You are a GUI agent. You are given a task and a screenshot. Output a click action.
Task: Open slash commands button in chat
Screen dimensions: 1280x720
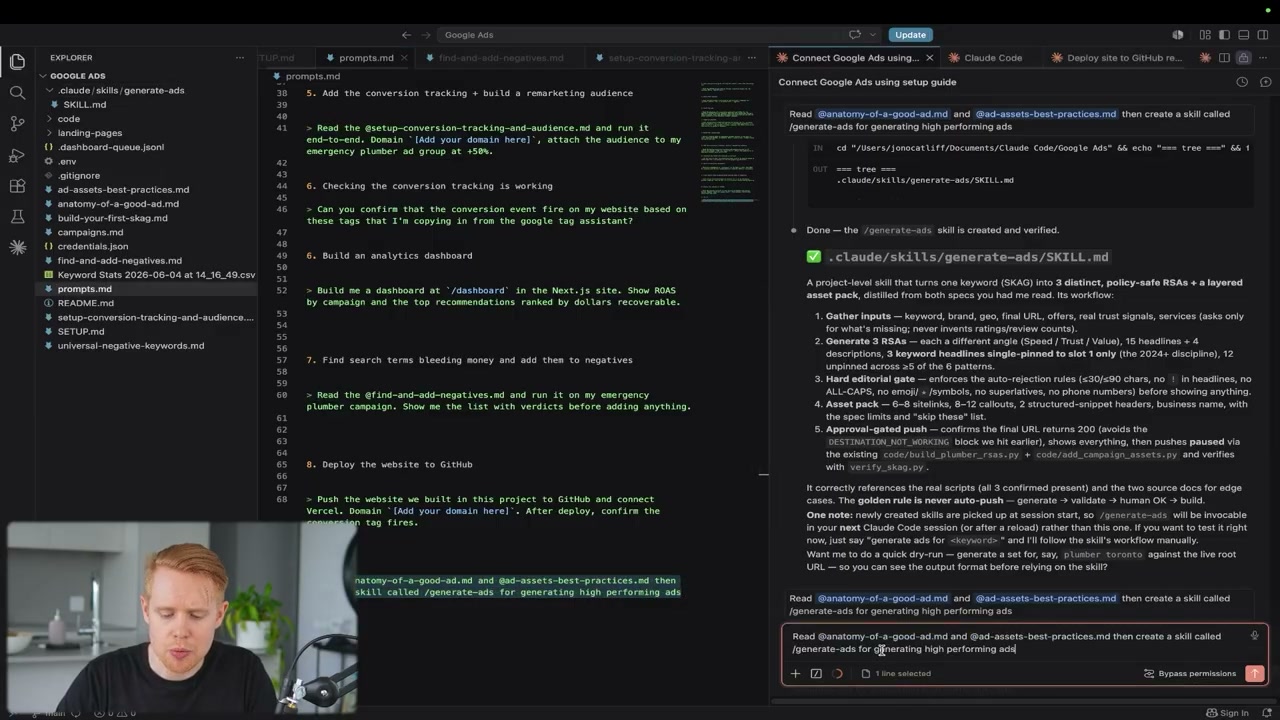pos(816,674)
